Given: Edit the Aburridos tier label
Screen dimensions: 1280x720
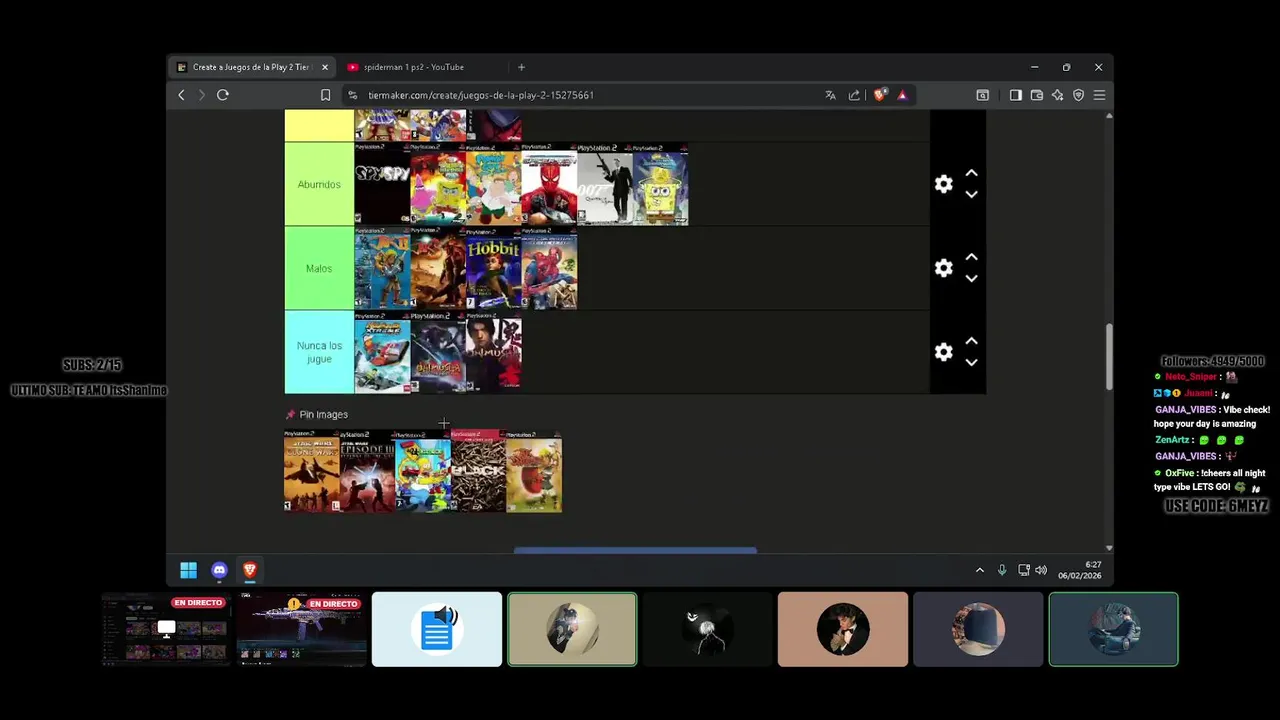Looking at the screenshot, I should coord(319,184).
